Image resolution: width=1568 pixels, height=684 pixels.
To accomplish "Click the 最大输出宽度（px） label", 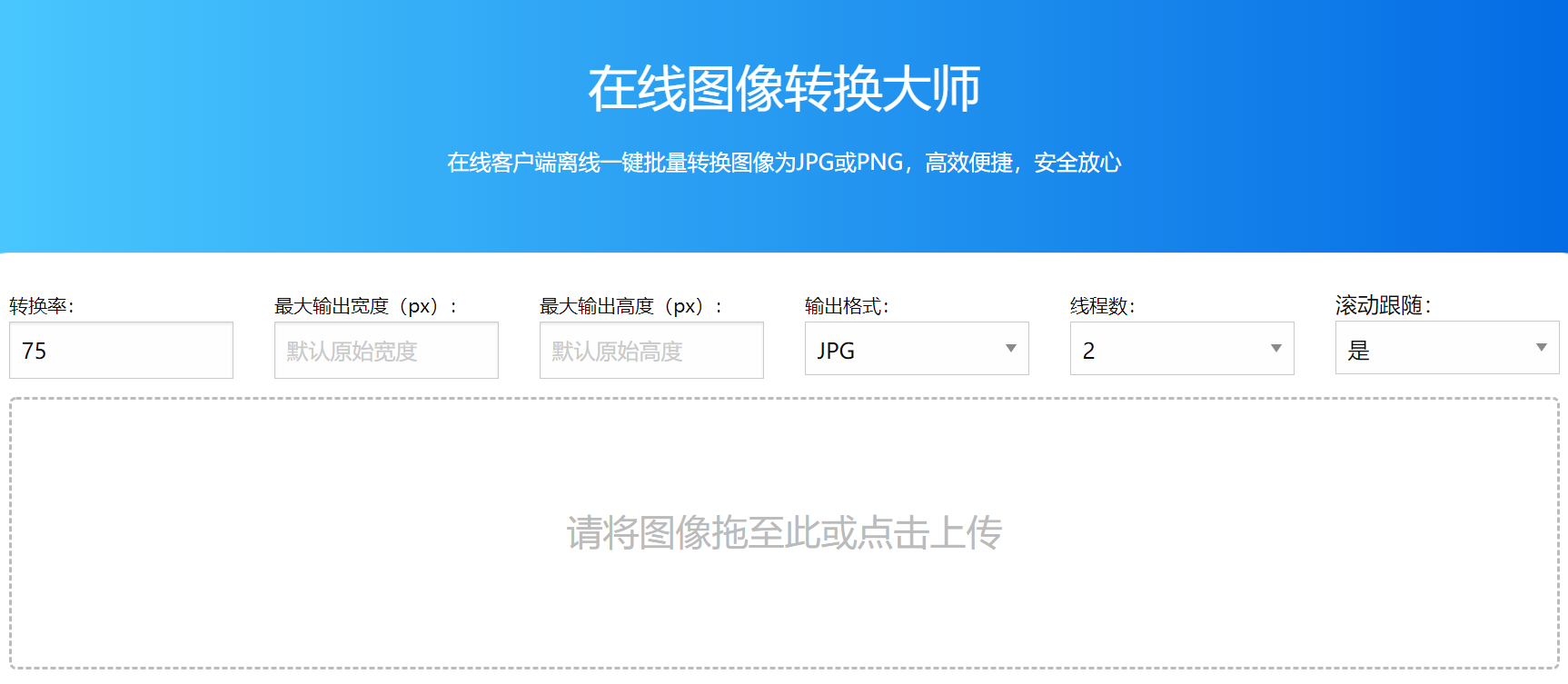I will pyautogui.click(x=365, y=306).
